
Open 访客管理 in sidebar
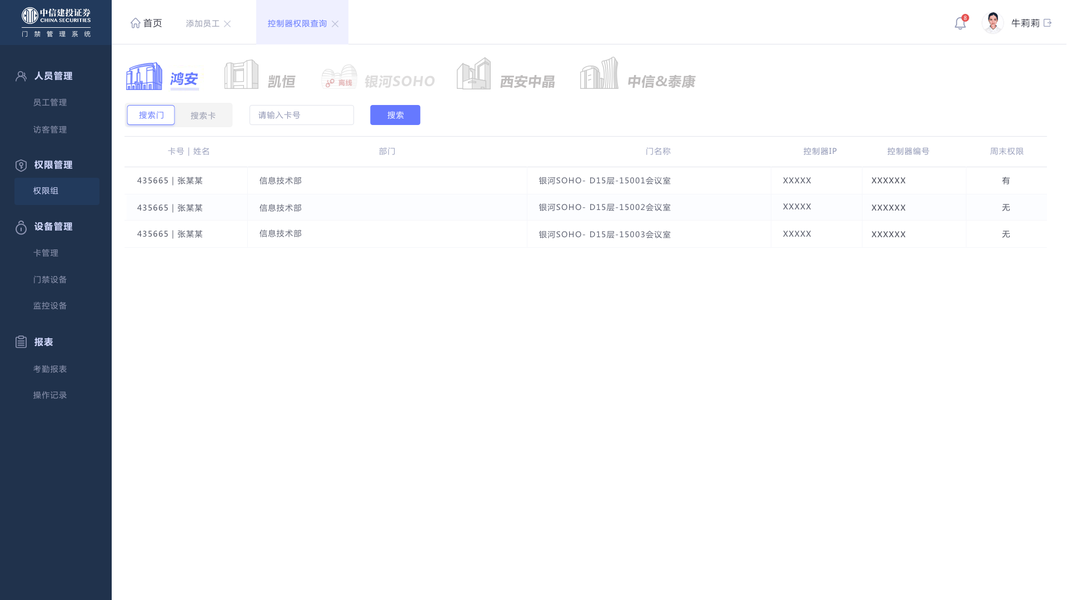(x=50, y=130)
